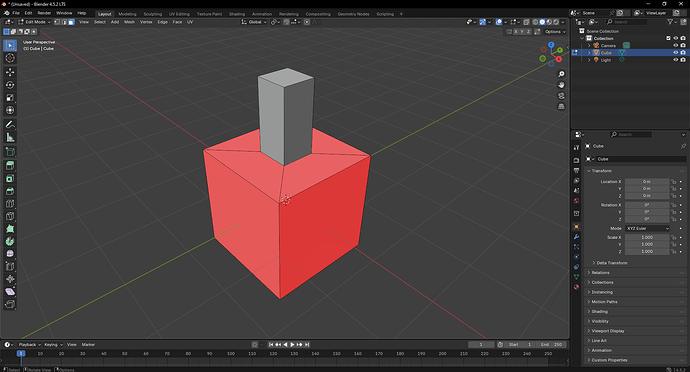Choose the Rip Region tool
The height and width of the screenshot is (372, 690).
(x=10, y=304)
